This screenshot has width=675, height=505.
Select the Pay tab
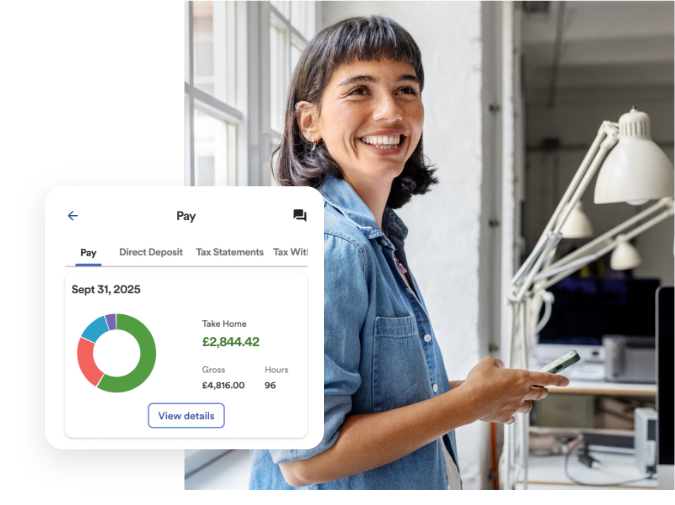(x=88, y=252)
